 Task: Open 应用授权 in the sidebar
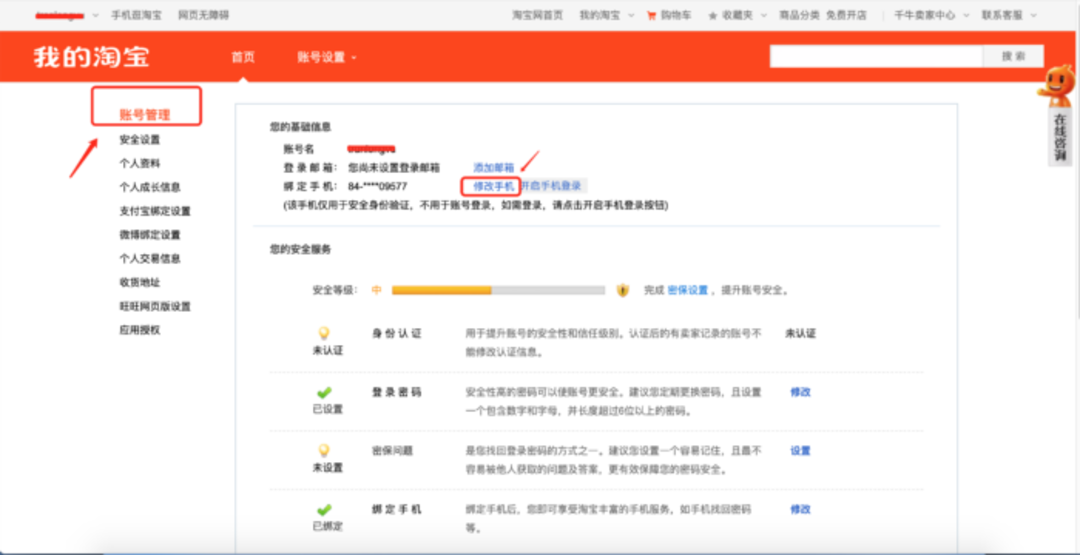click(x=140, y=330)
